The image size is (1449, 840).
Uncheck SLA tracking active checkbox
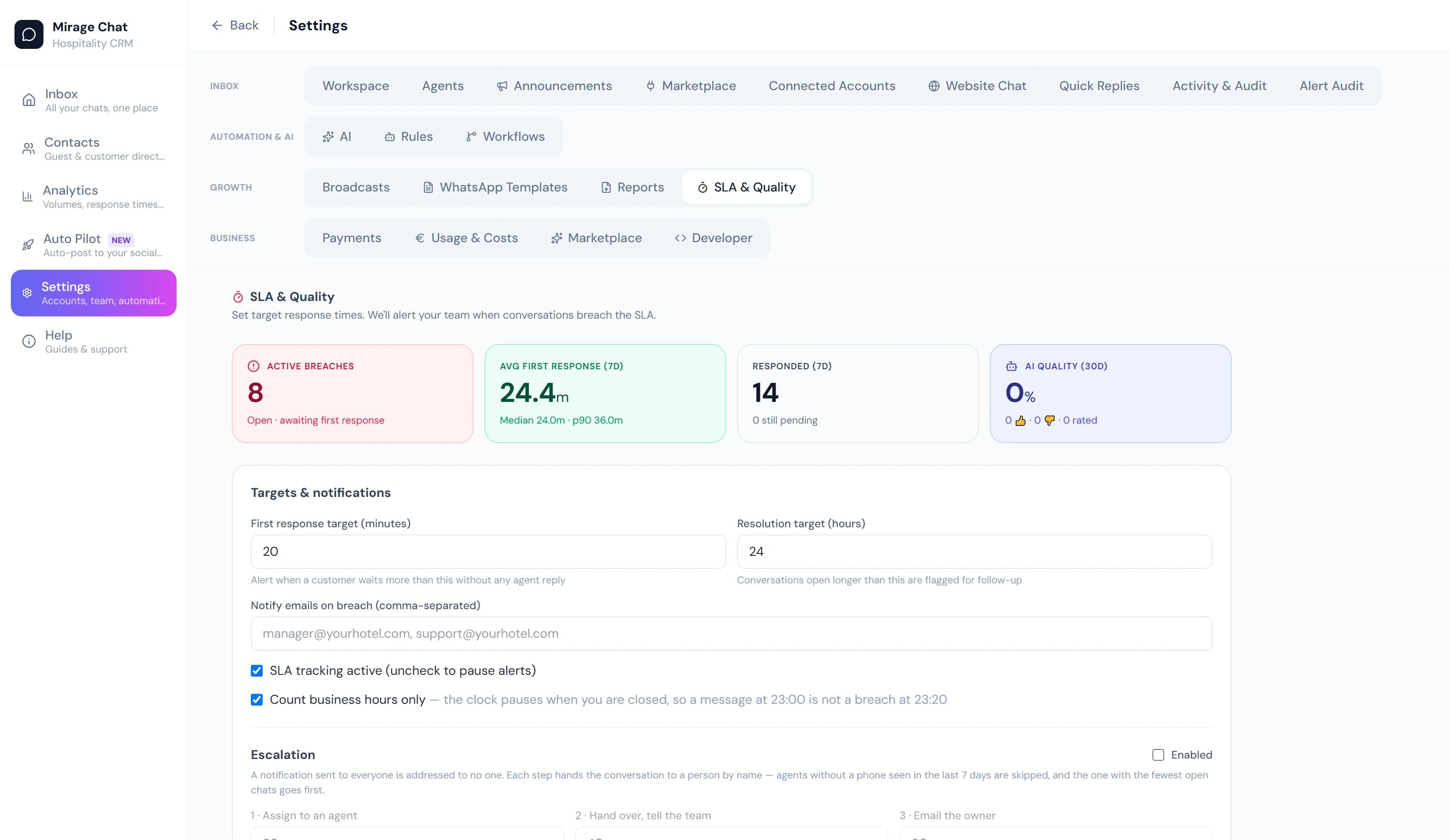tap(256, 670)
